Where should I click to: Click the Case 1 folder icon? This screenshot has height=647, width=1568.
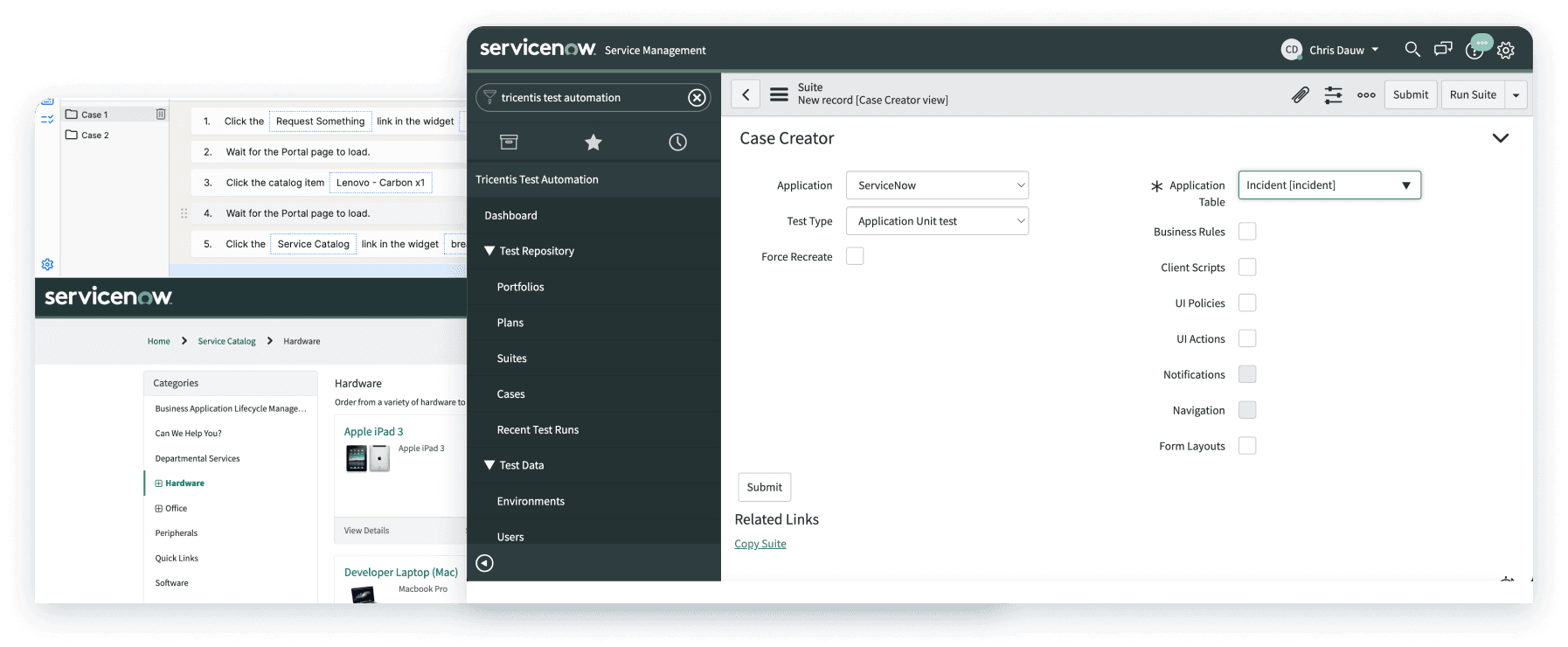[72, 114]
